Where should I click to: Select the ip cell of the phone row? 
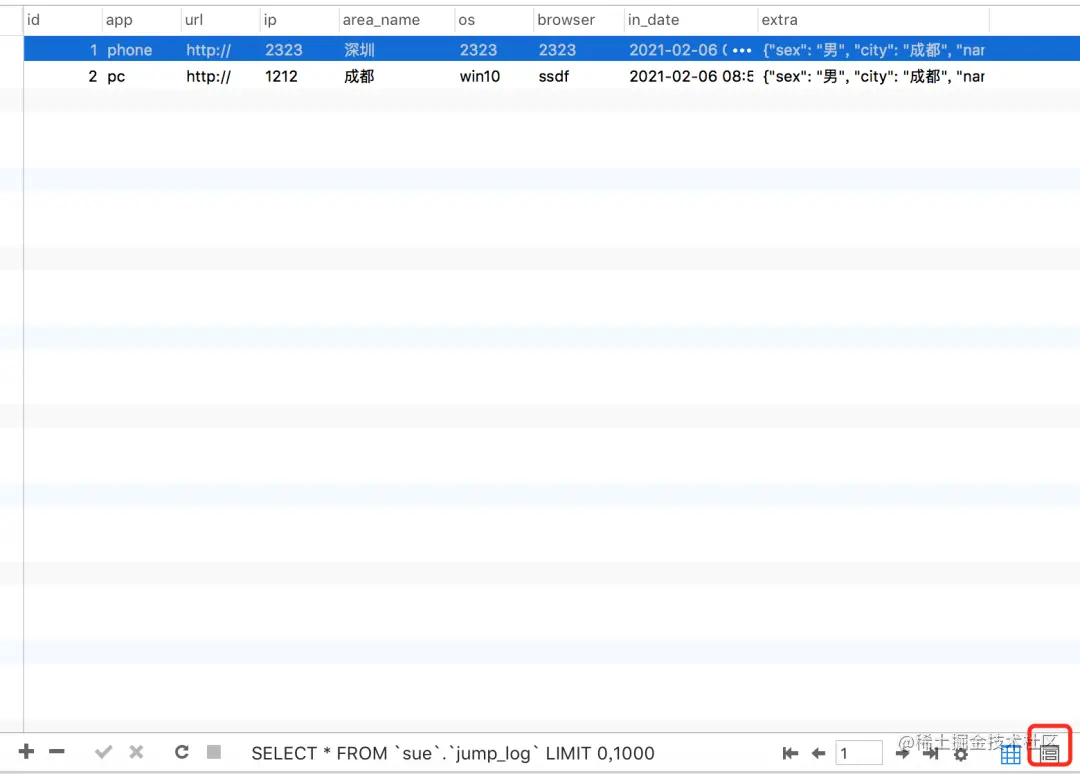pos(299,50)
